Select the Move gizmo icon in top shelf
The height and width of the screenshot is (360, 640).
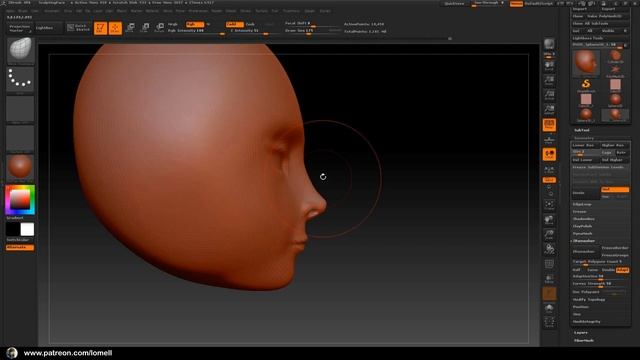(x=130, y=28)
